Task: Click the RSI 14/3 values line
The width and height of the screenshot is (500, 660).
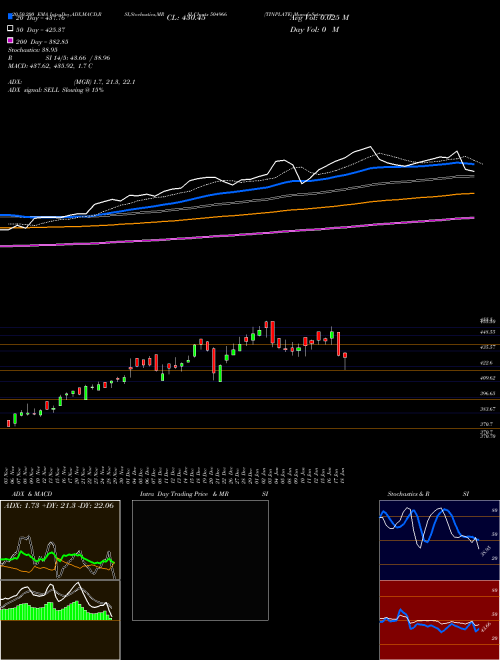Action: point(59,58)
